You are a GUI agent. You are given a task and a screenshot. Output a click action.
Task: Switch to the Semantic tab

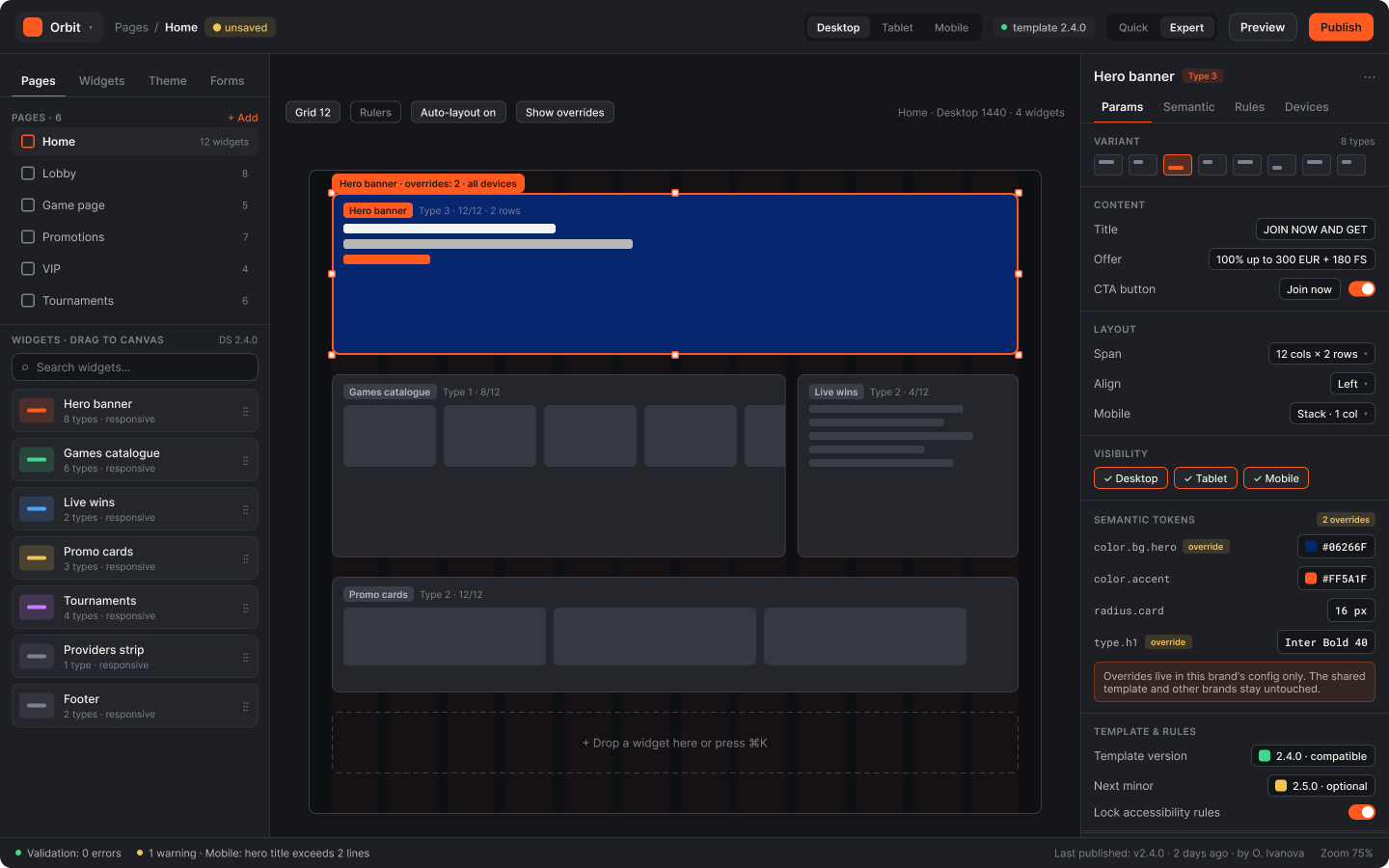point(1188,107)
